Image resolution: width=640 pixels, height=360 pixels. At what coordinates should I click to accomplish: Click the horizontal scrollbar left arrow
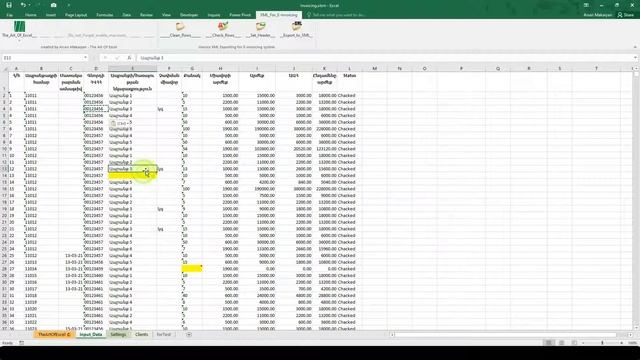coord(392,335)
